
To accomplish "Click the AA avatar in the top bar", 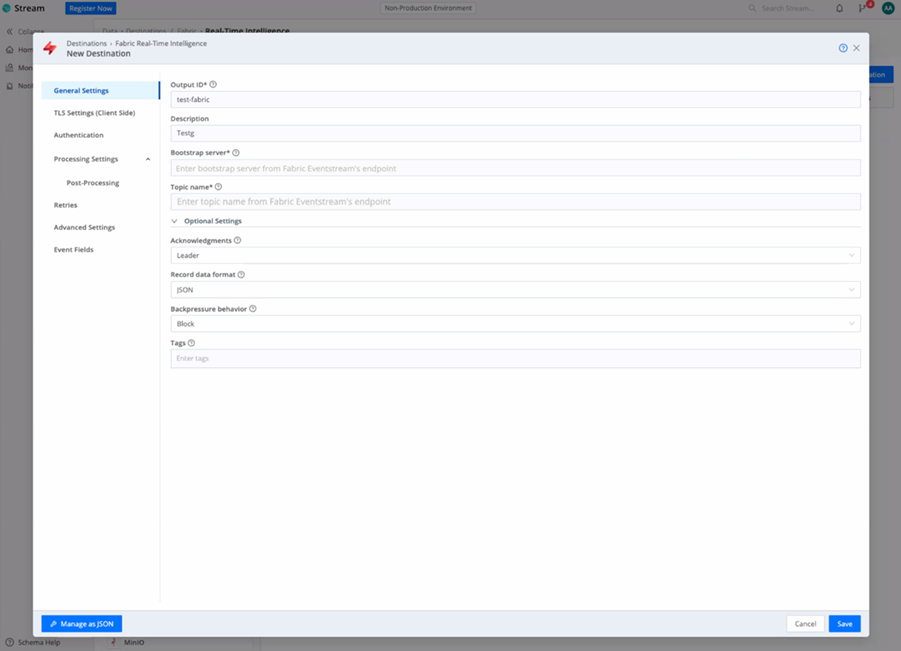I will click(x=886, y=8).
